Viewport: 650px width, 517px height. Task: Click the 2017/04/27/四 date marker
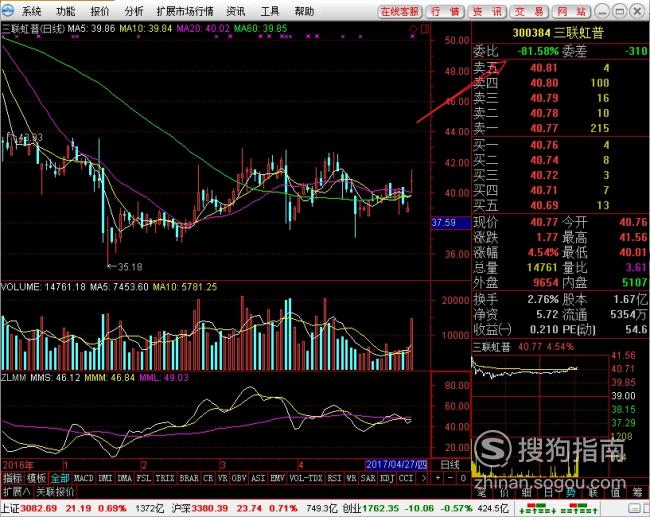pos(396,464)
